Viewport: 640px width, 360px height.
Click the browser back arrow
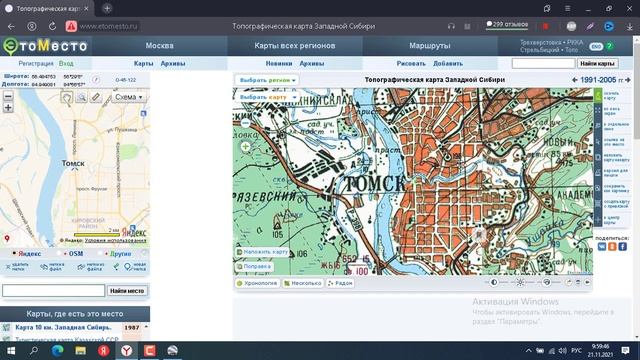point(11,26)
